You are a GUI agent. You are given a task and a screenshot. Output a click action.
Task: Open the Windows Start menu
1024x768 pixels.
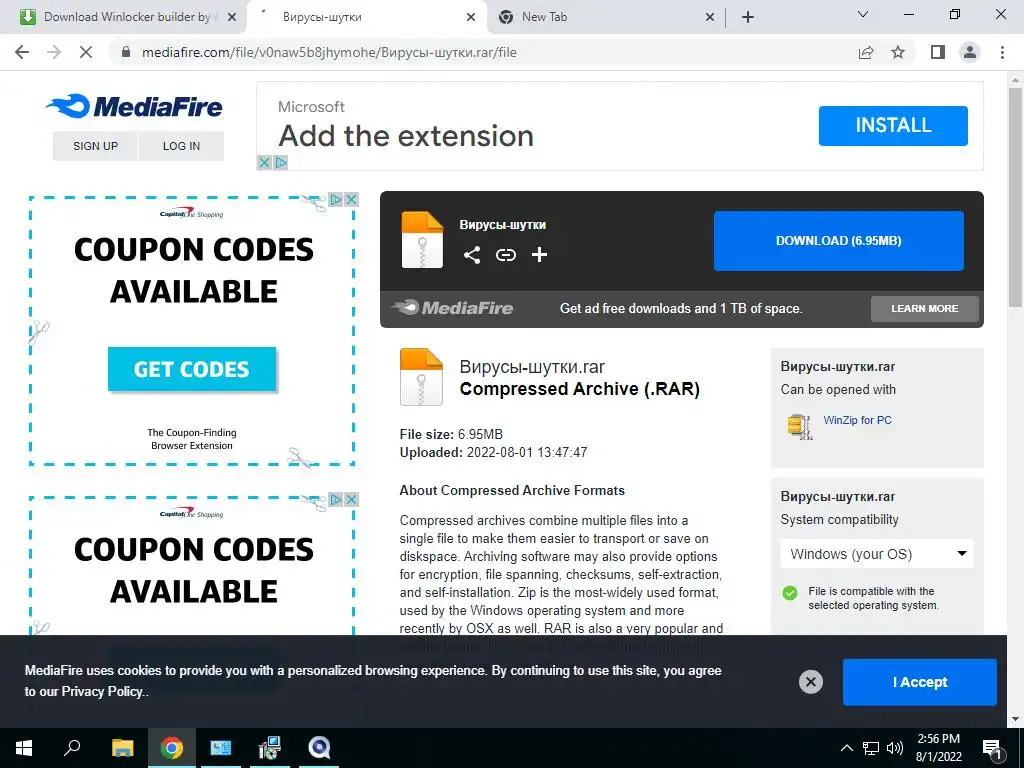click(24, 748)
